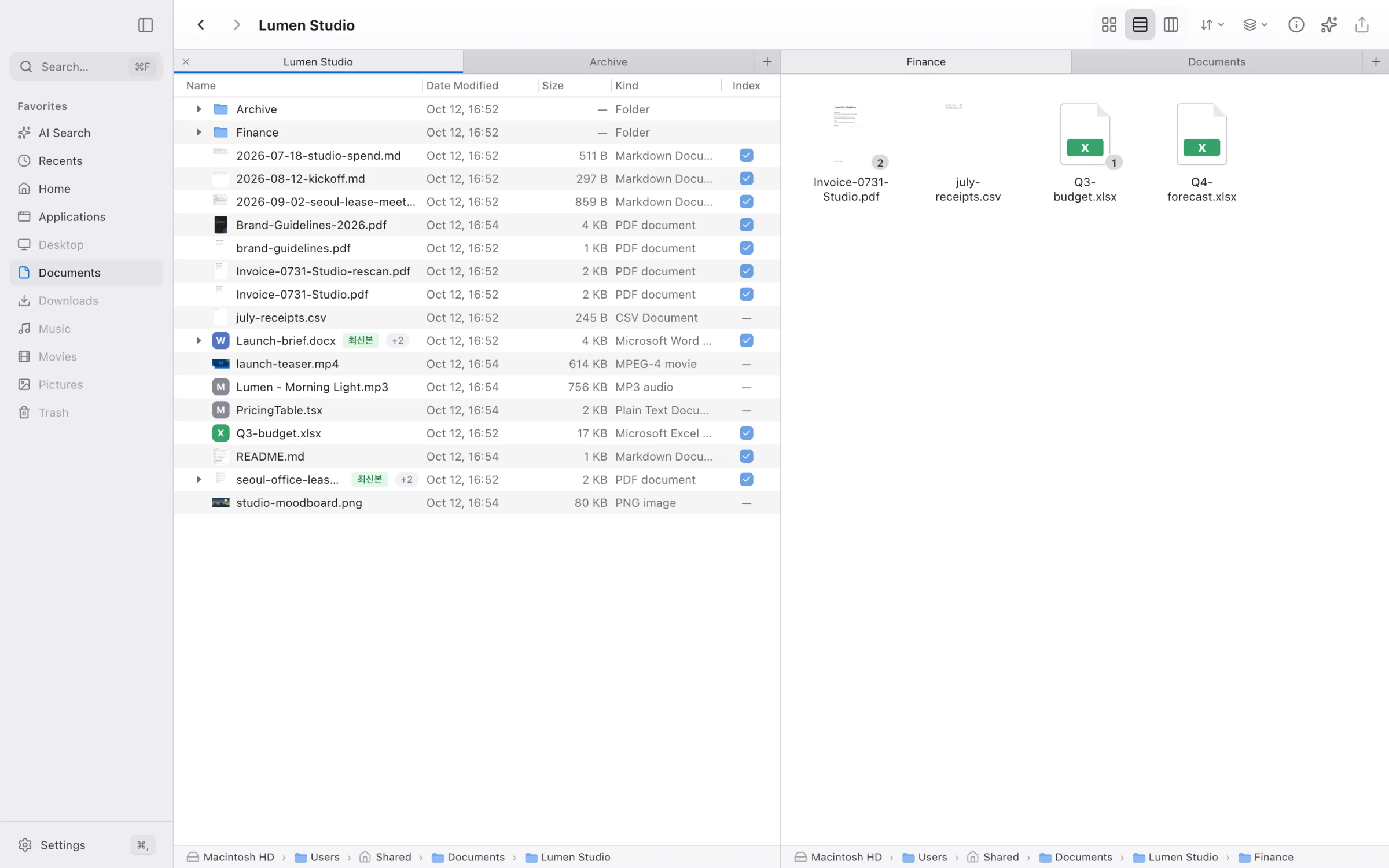Close the Lumen Studio tab

pyautogui.click(x=186, y=62)
